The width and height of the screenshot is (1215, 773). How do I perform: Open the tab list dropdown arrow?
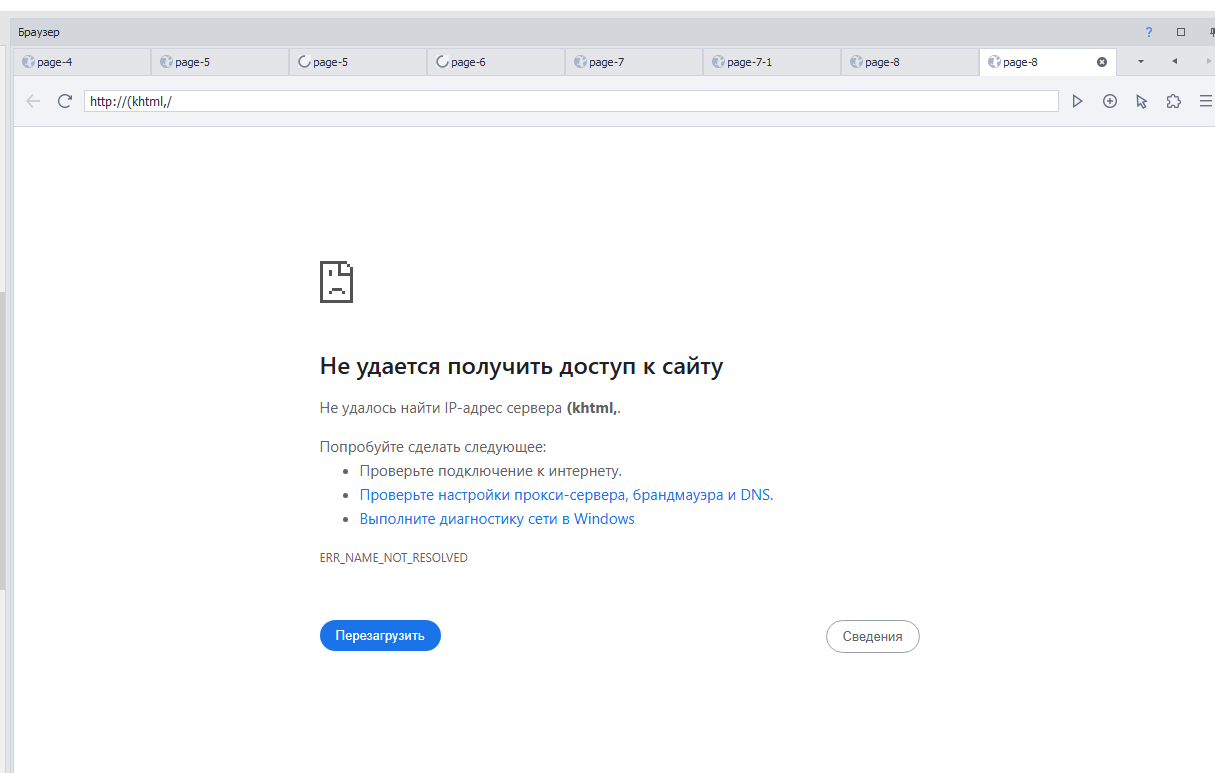[1140, 62]
